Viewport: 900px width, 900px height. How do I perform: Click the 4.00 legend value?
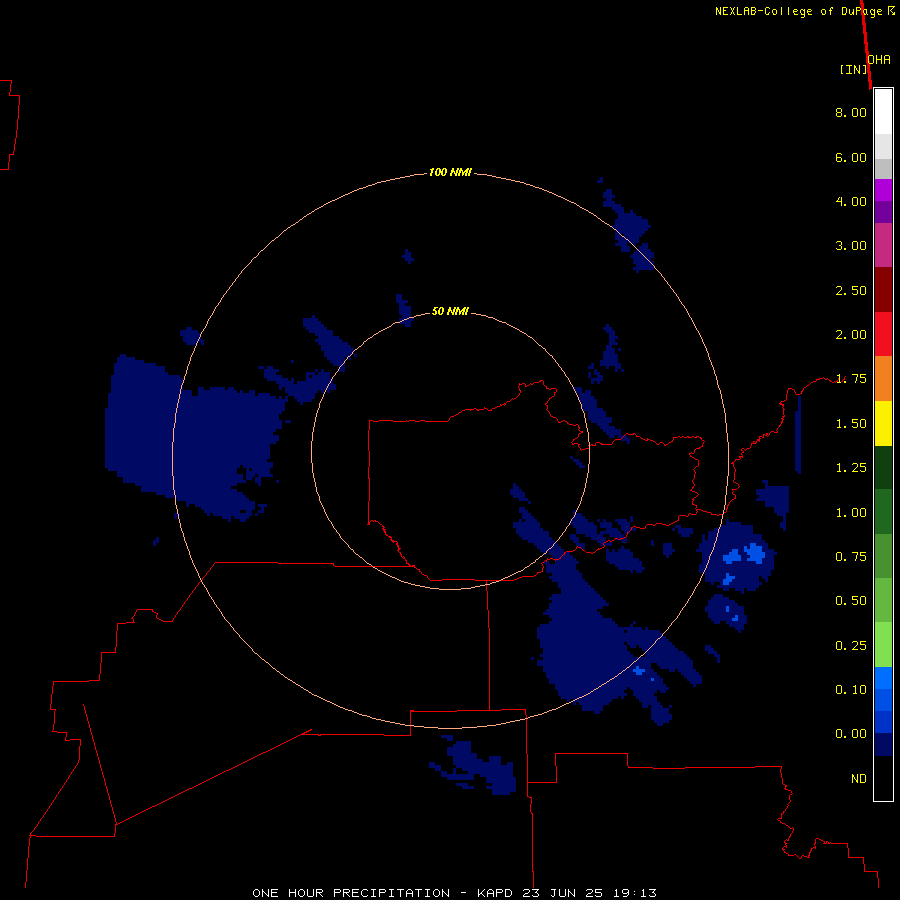coord(851,201)
